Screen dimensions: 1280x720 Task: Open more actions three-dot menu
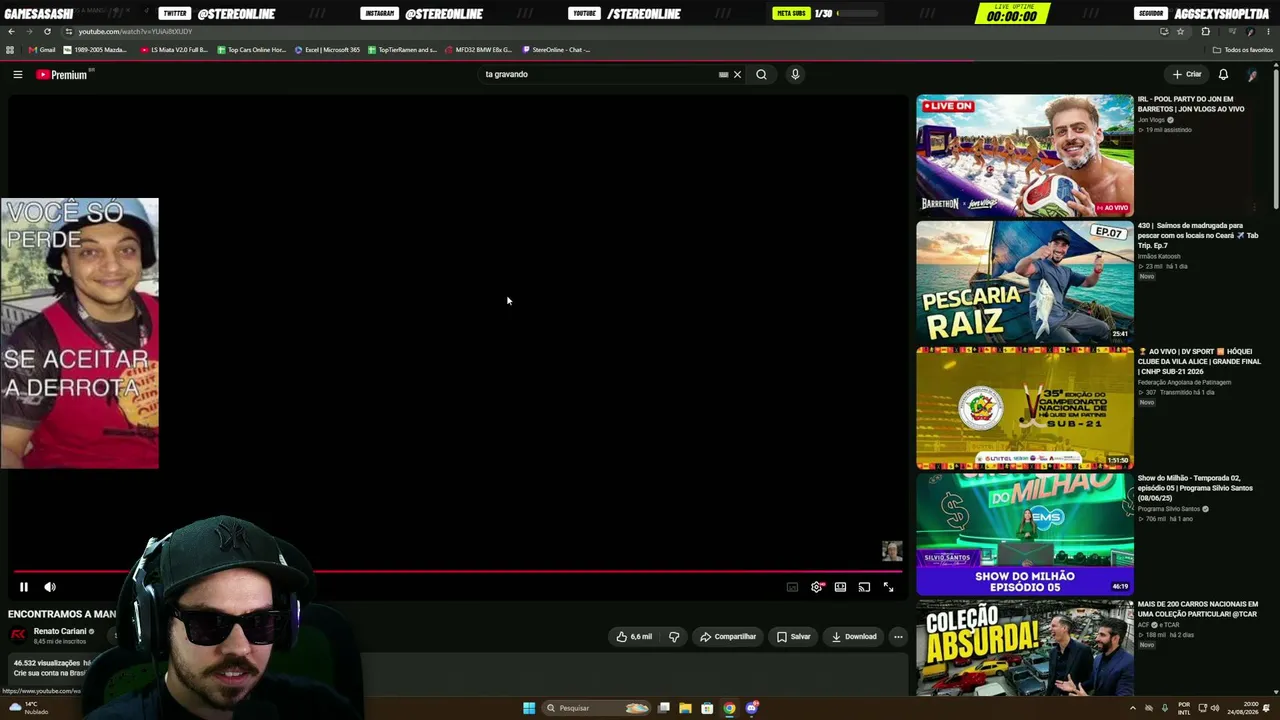(x=898, y=636)
